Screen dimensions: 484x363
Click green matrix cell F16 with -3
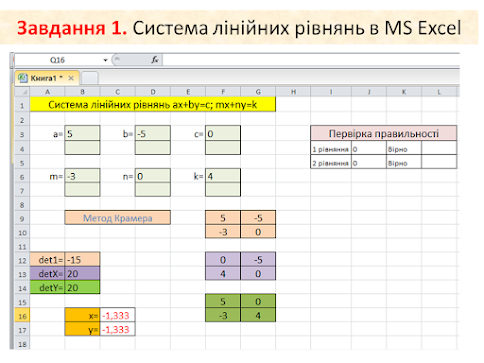click(223, 315)
